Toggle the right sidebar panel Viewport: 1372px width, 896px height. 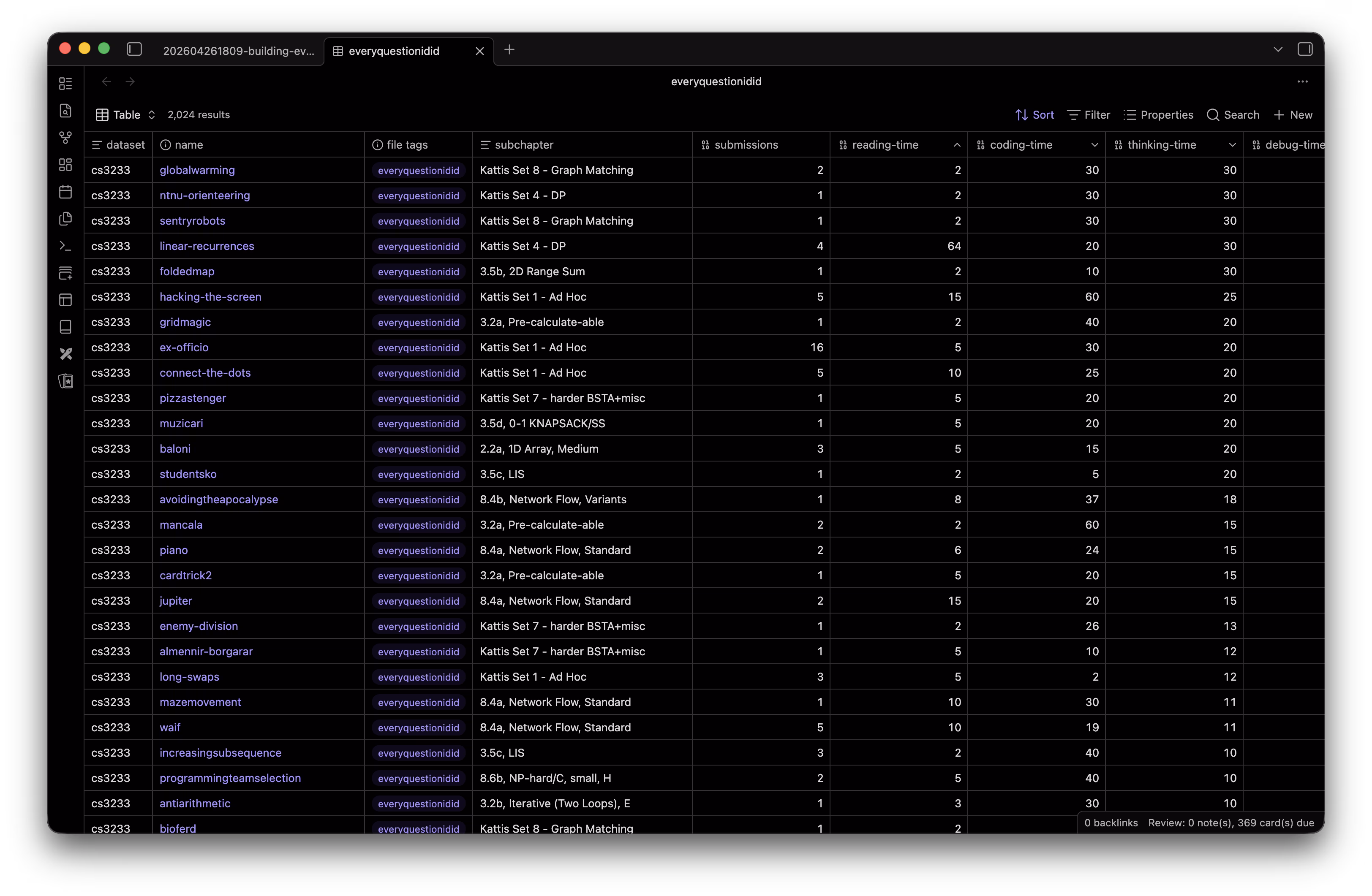1304,49
